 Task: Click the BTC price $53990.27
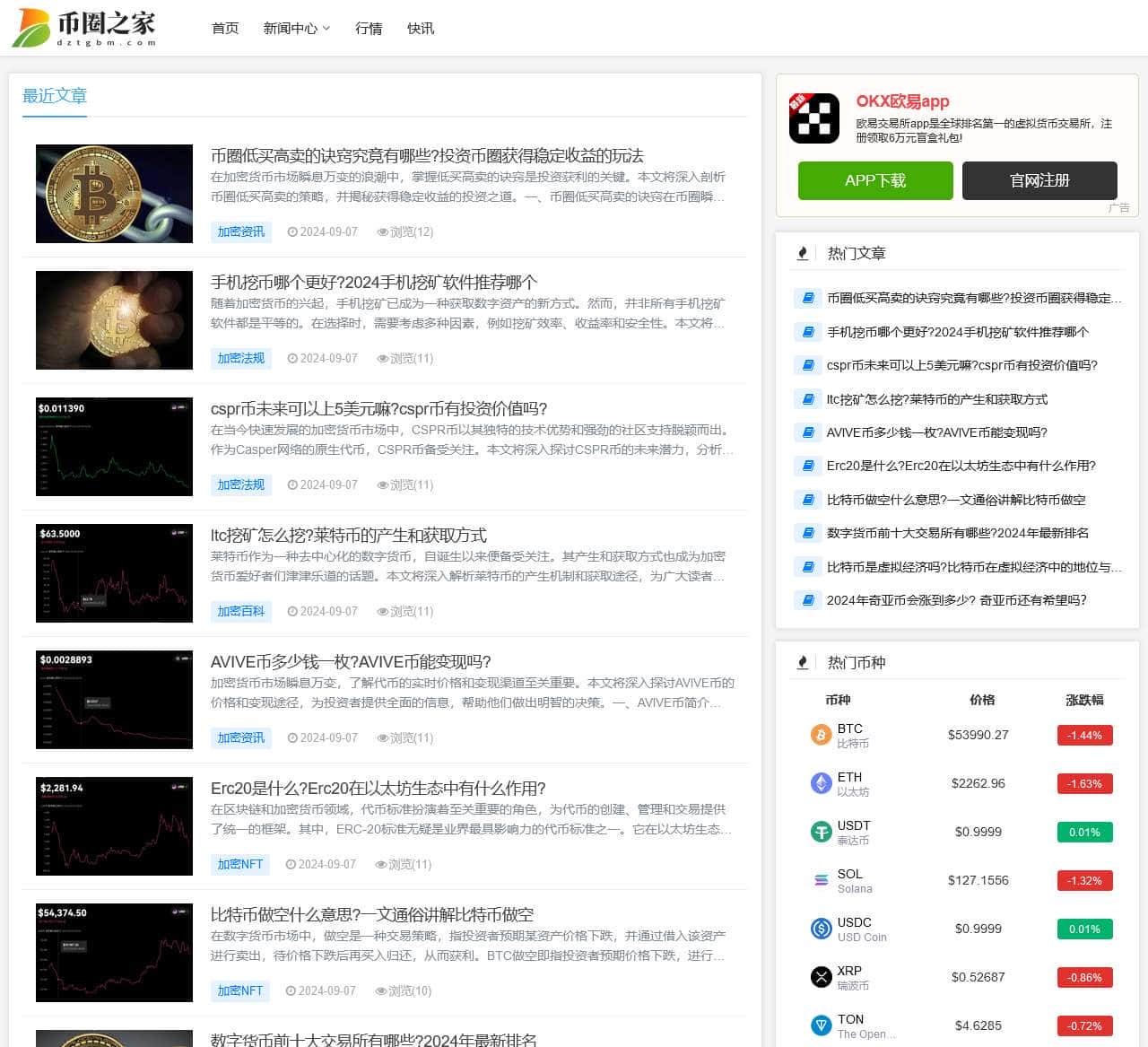click(x=978, y=735)
